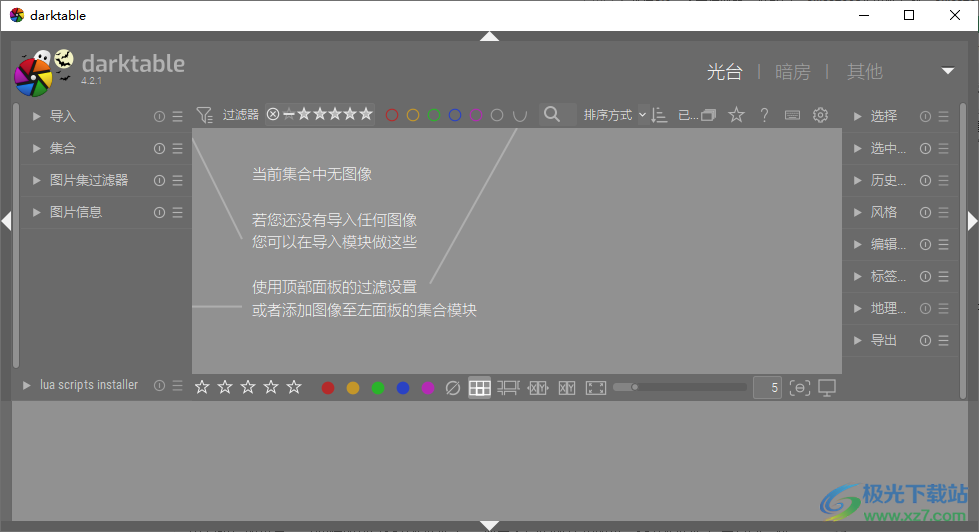Apply green color label swatch
Image resolution: width=979 pixels, height=532 pixels.
[378, 388]
